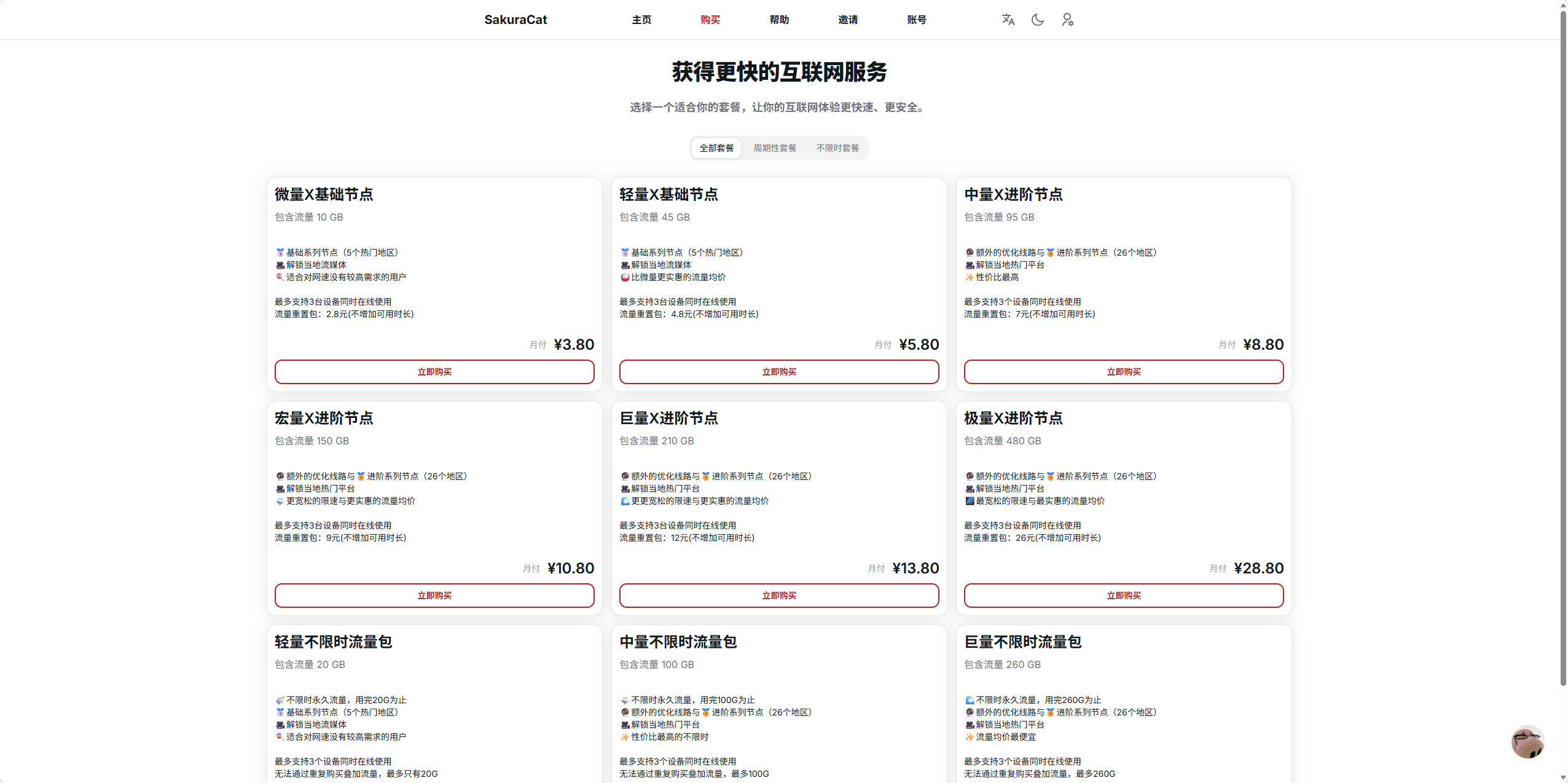Click 比微量更实惠的流量均价 feature line
Viewport: 1568px width, 783px height.
[673, 278]
